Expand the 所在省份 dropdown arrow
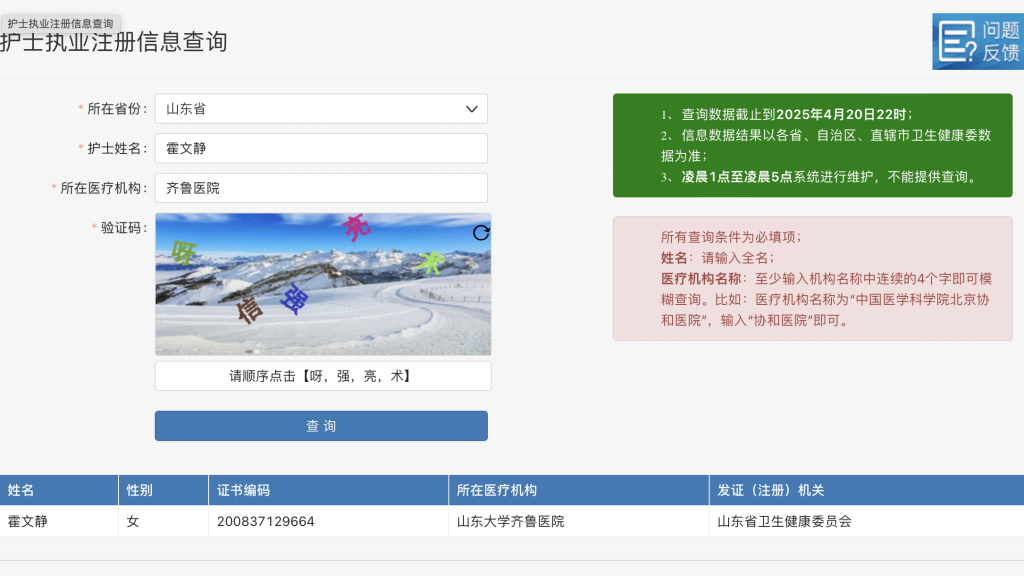The height and width of the screenshot is (576, 1024). [472, 109]
